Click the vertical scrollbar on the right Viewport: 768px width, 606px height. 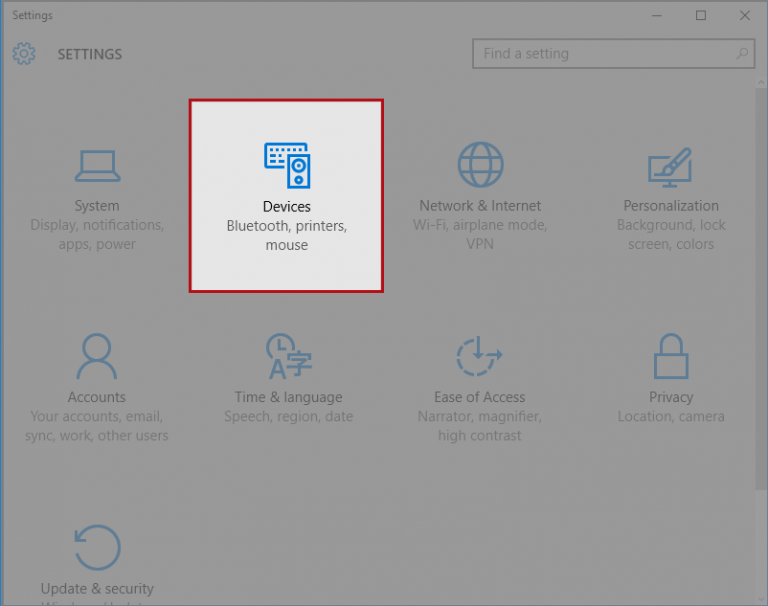click(x=761, y=289)
